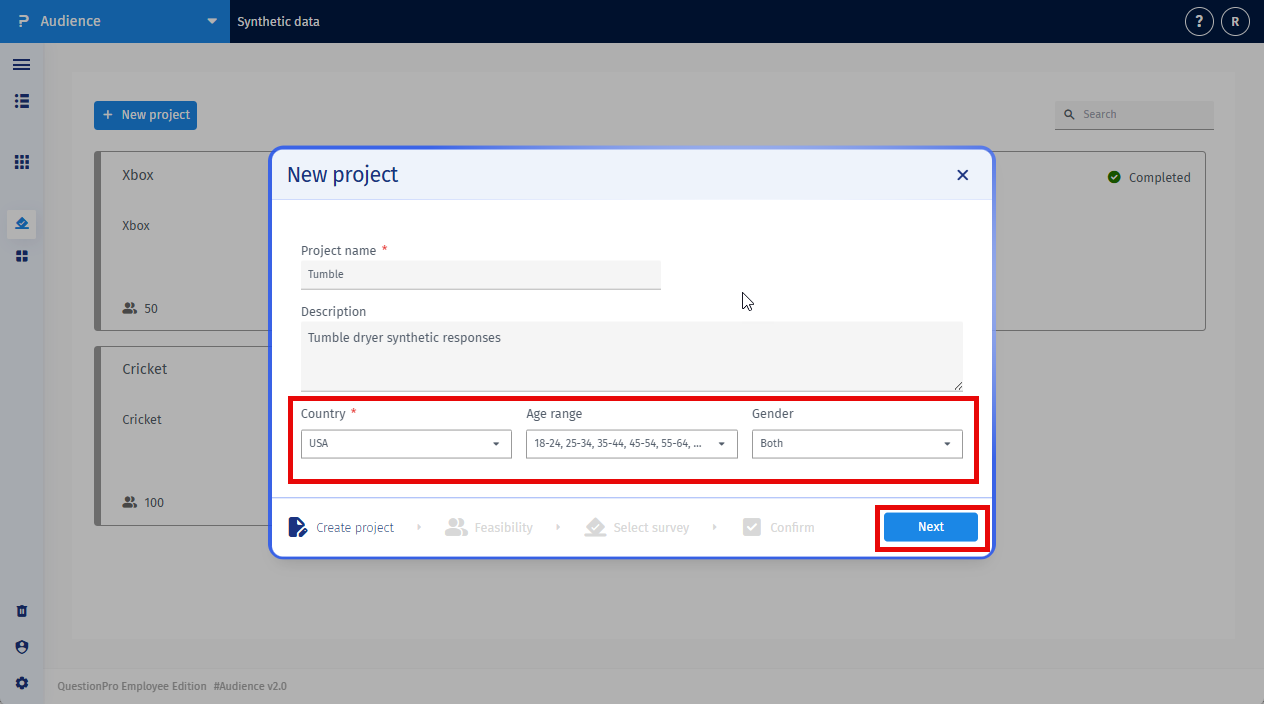Open the trash bin in sidebar
The width and height of the screenshot is (1264, 704).
pyautogui.click(x=21, y=611)
